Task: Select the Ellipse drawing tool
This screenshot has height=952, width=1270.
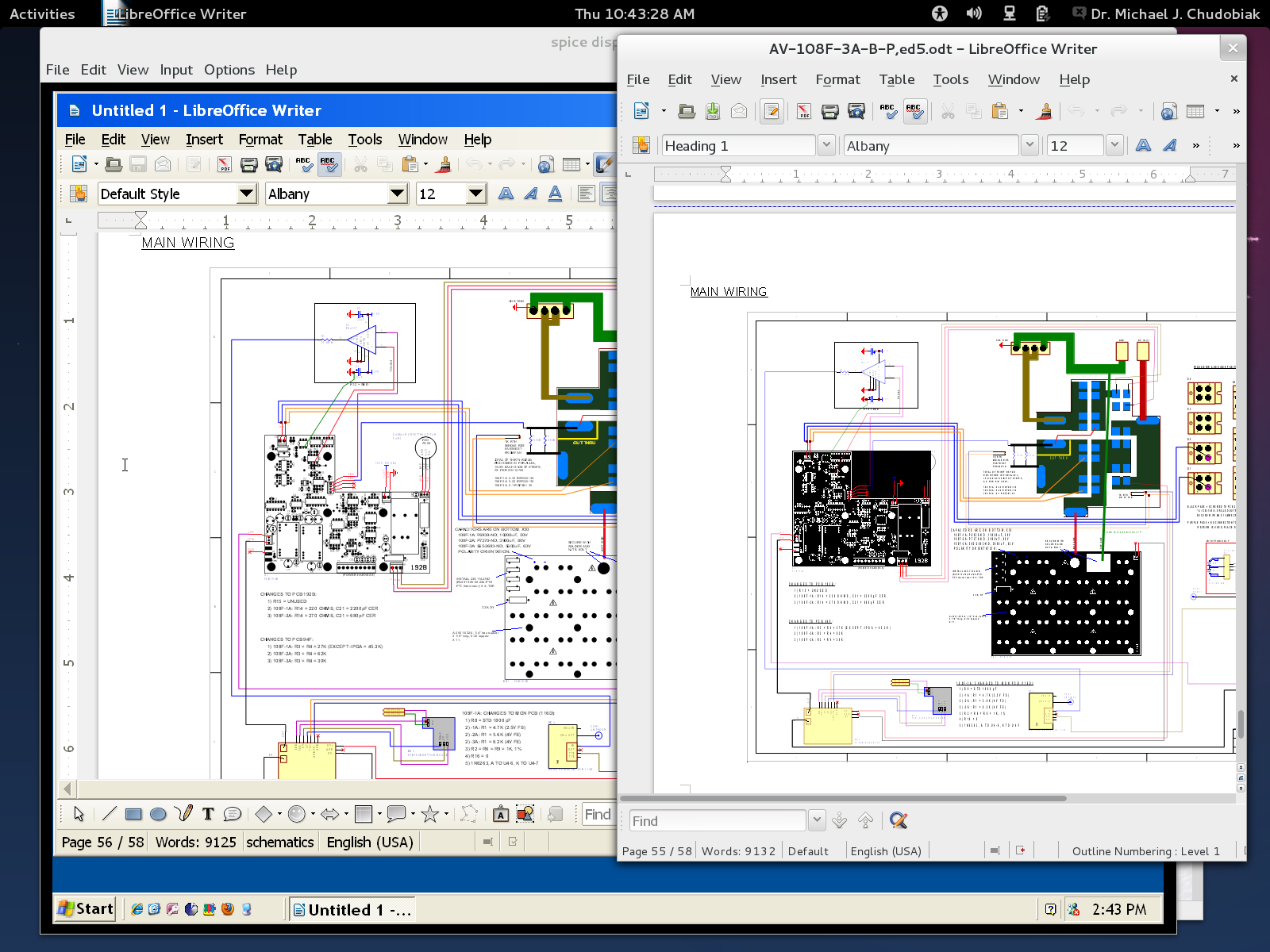Action: point(158,814)
